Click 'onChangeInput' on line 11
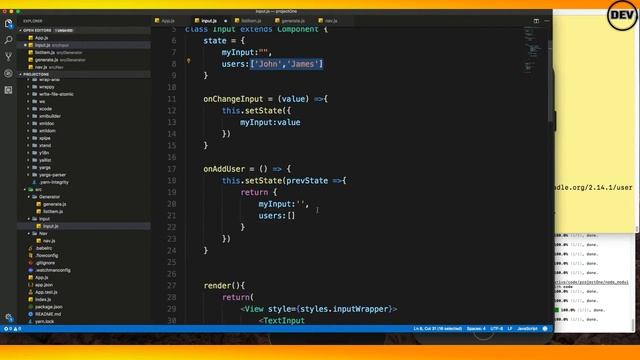This screenshot has height=360, width=640. pyautogui.click(x=233, y=99)
